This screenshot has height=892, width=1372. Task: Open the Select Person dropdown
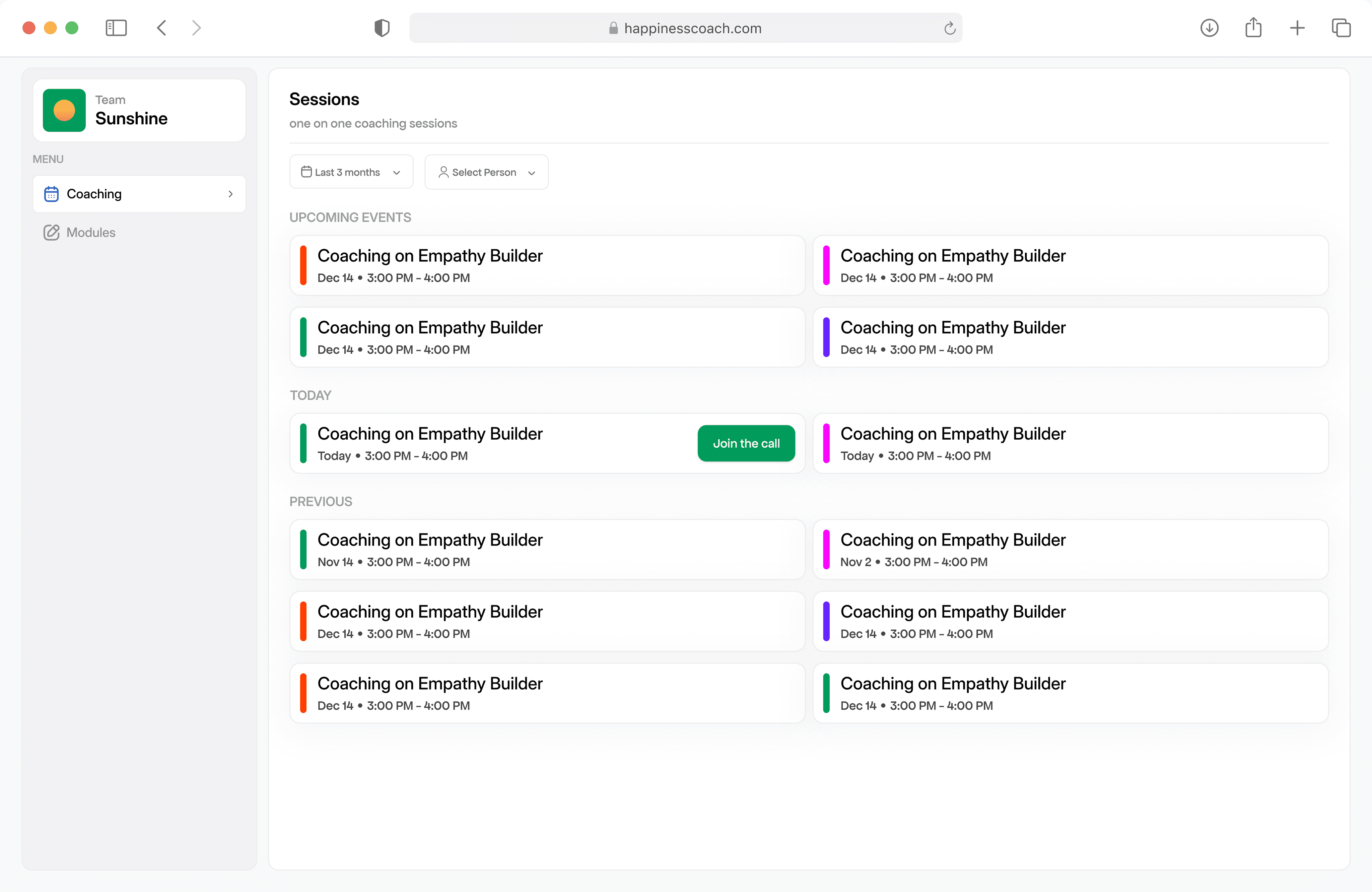[x=486, y=172]
